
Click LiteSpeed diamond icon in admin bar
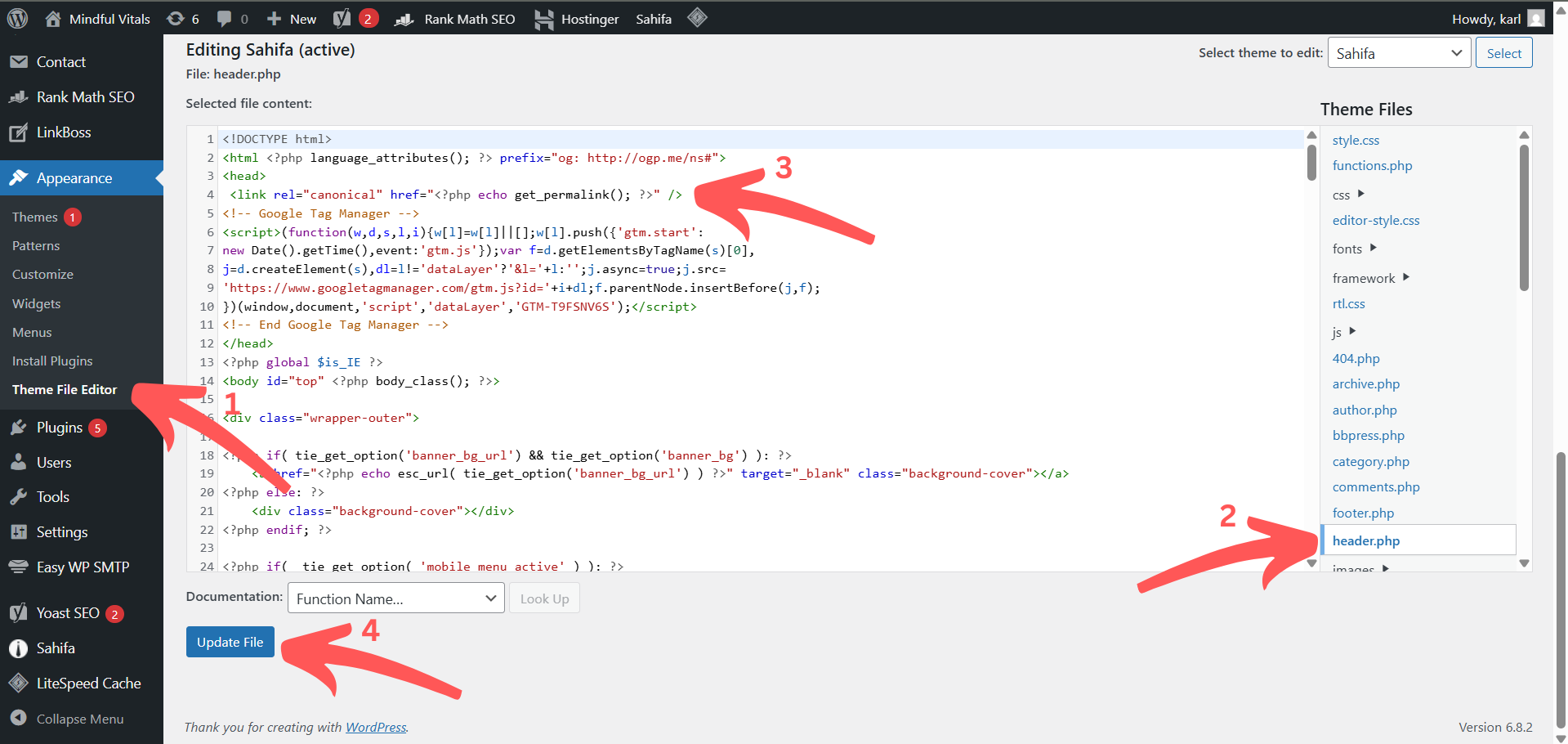tap(697, 18)
